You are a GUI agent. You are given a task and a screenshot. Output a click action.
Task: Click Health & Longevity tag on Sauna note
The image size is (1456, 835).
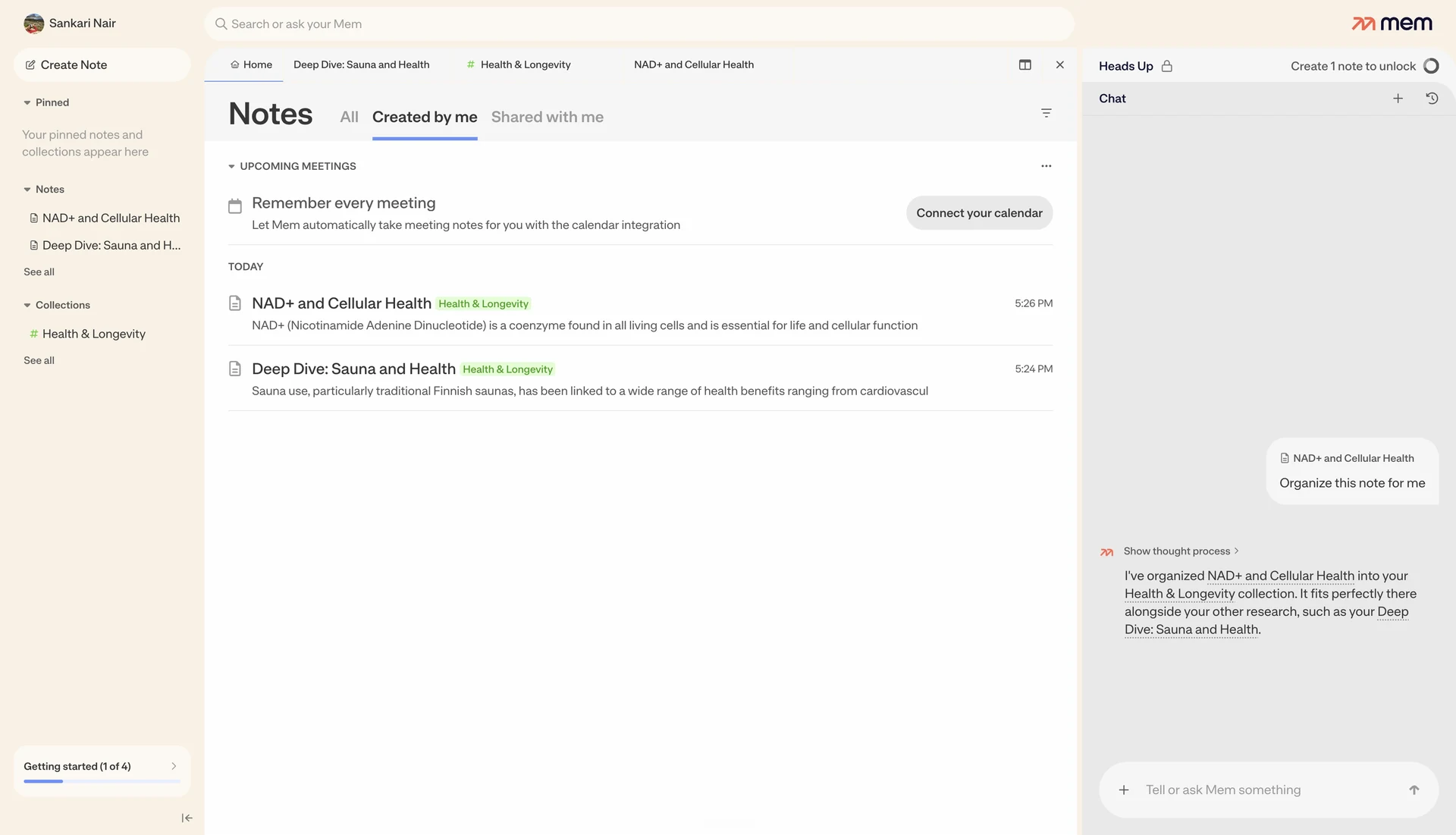pyautogui.click(x=507, y=369)
